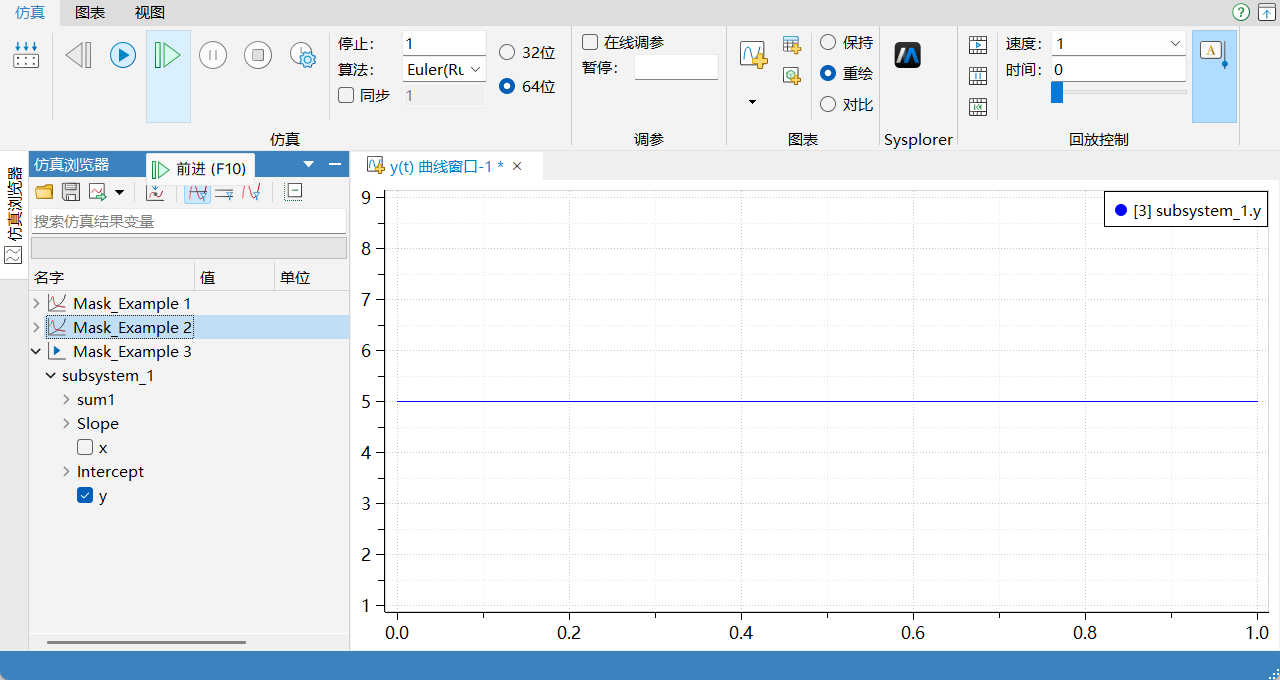Click the playback time slider handle
1280x680 pixels.
pos(1057,92)
